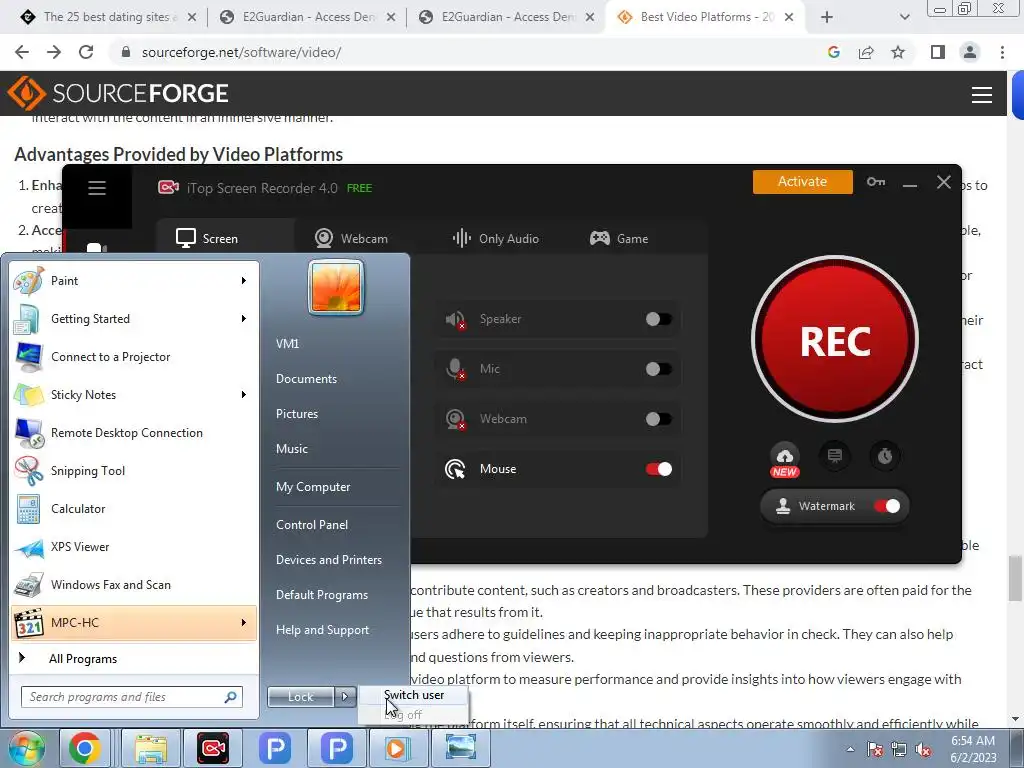Viewport: 1024px width, 768px height.
Task: Enable the Webcam recording toggle
Action: click(658, 419)
